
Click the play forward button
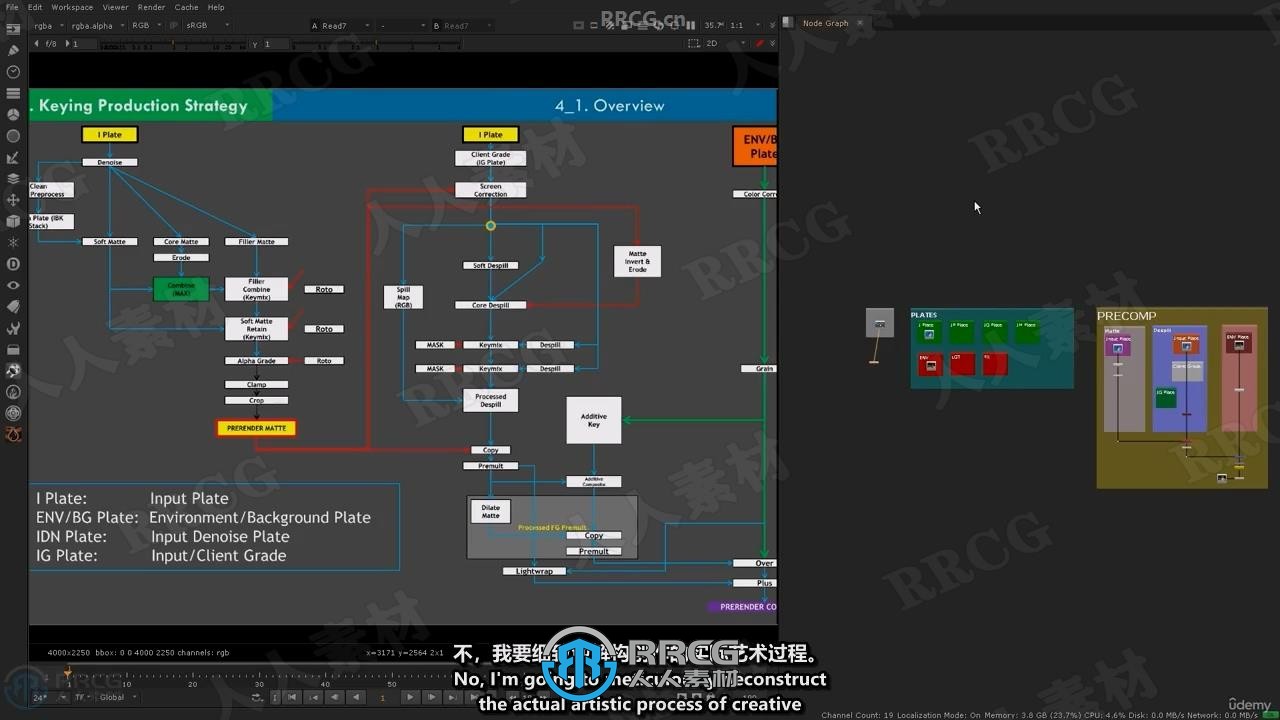pyautogui.click(x=409, y=697)
